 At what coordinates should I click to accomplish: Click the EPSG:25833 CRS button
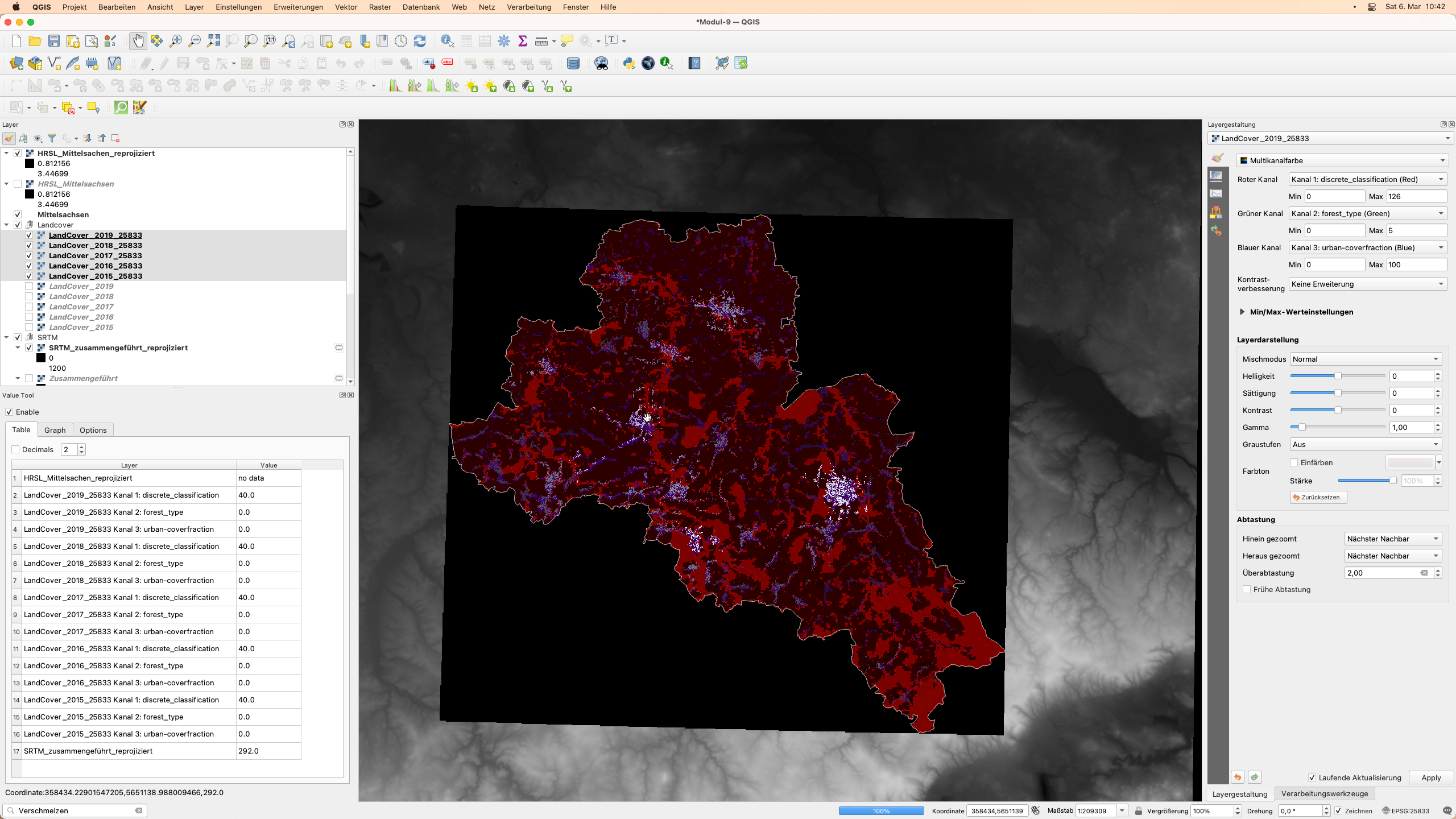[1405, 810]
